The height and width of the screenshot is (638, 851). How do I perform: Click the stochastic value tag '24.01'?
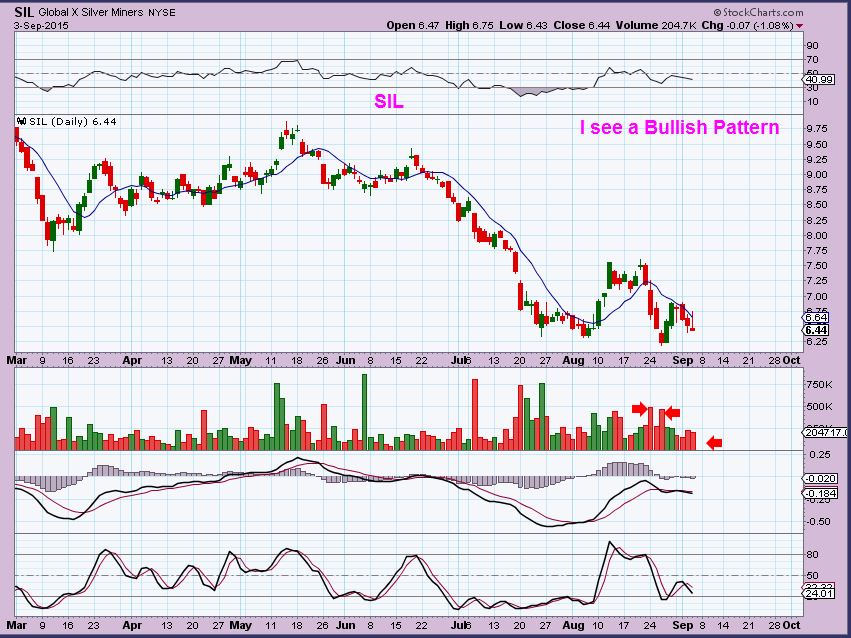click(818, 594)
